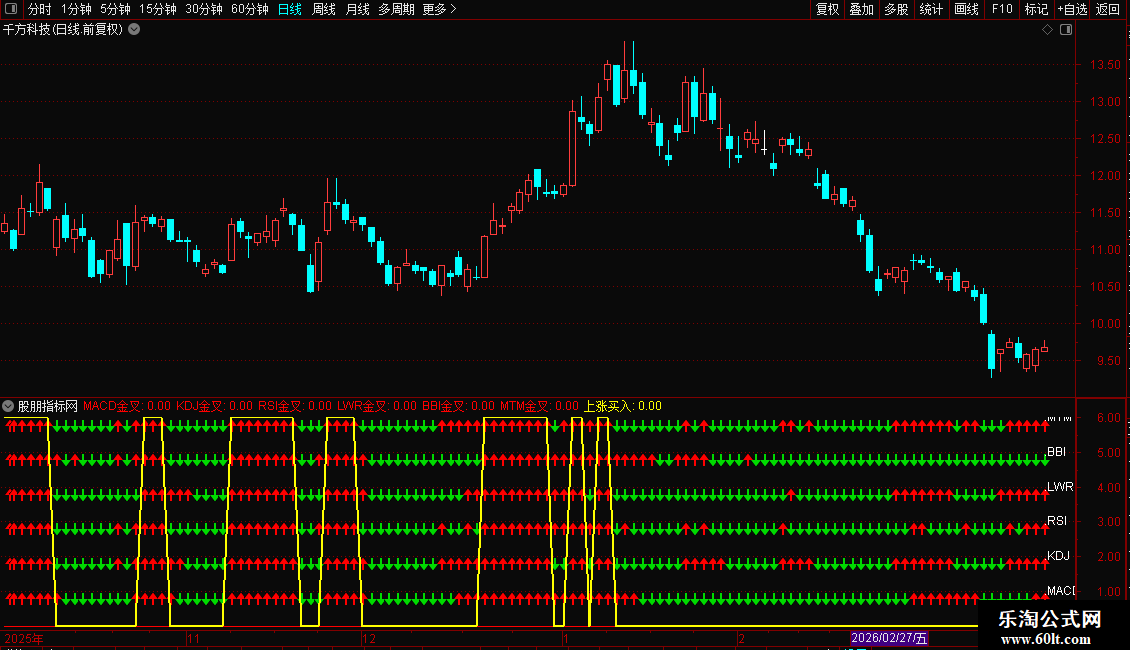Click the 13.50 price axis label
Screen dimensions: 1130x650
(1105, 65)
